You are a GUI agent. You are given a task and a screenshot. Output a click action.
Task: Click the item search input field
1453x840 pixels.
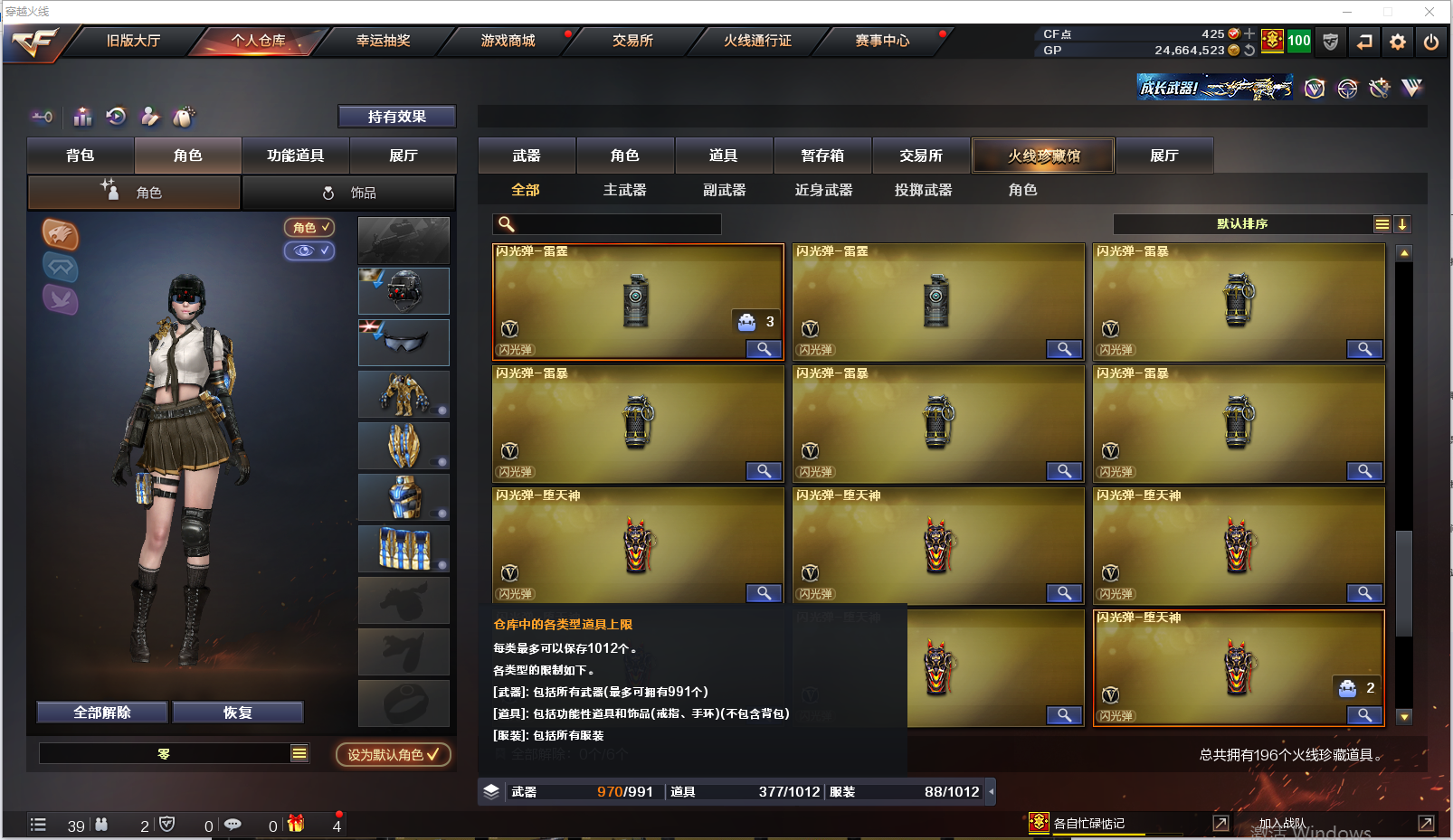pyautogui.click(x=607, y=224)
